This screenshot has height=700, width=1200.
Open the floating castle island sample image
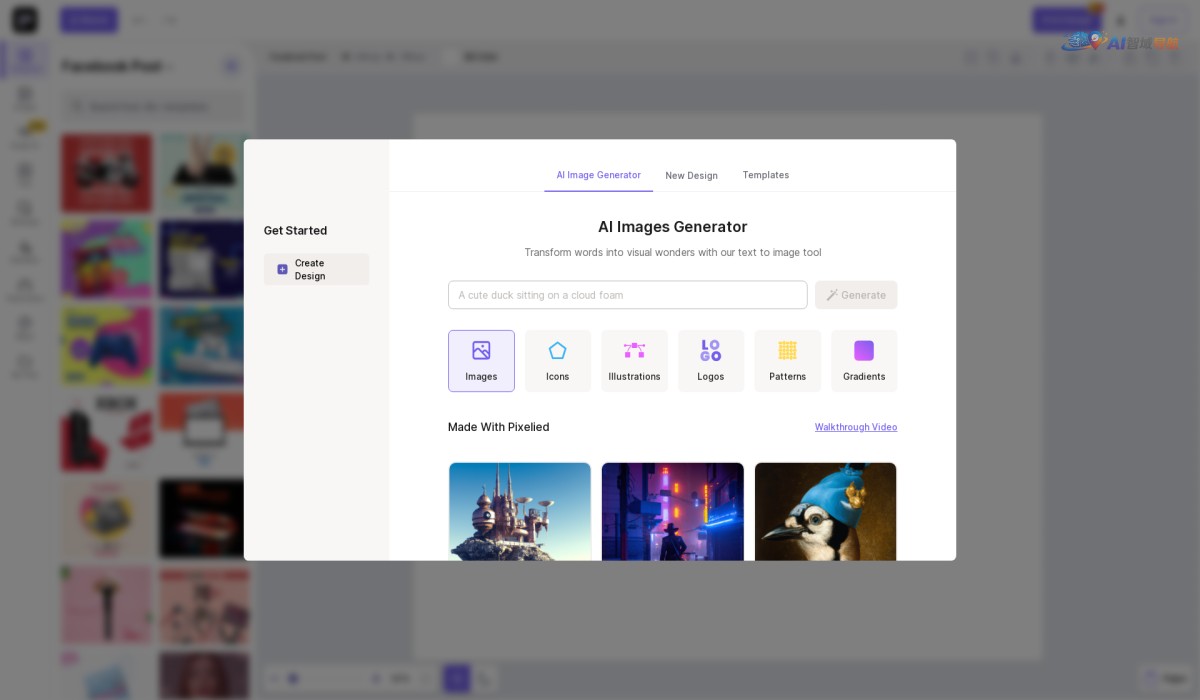(519, 511)
